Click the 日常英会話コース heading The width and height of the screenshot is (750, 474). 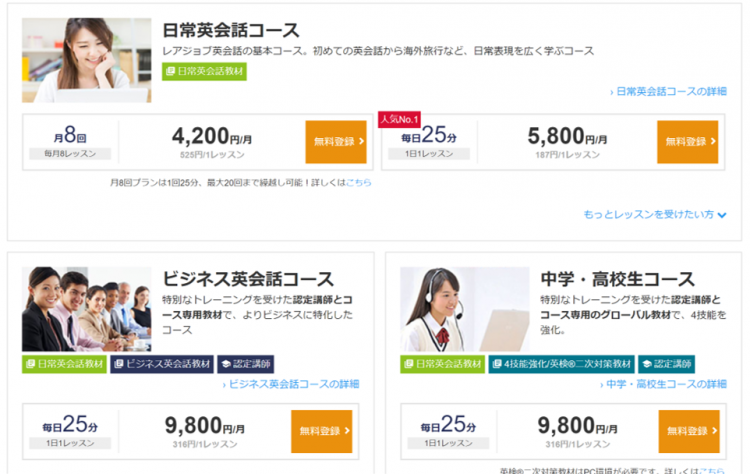(x=231, y=31)
